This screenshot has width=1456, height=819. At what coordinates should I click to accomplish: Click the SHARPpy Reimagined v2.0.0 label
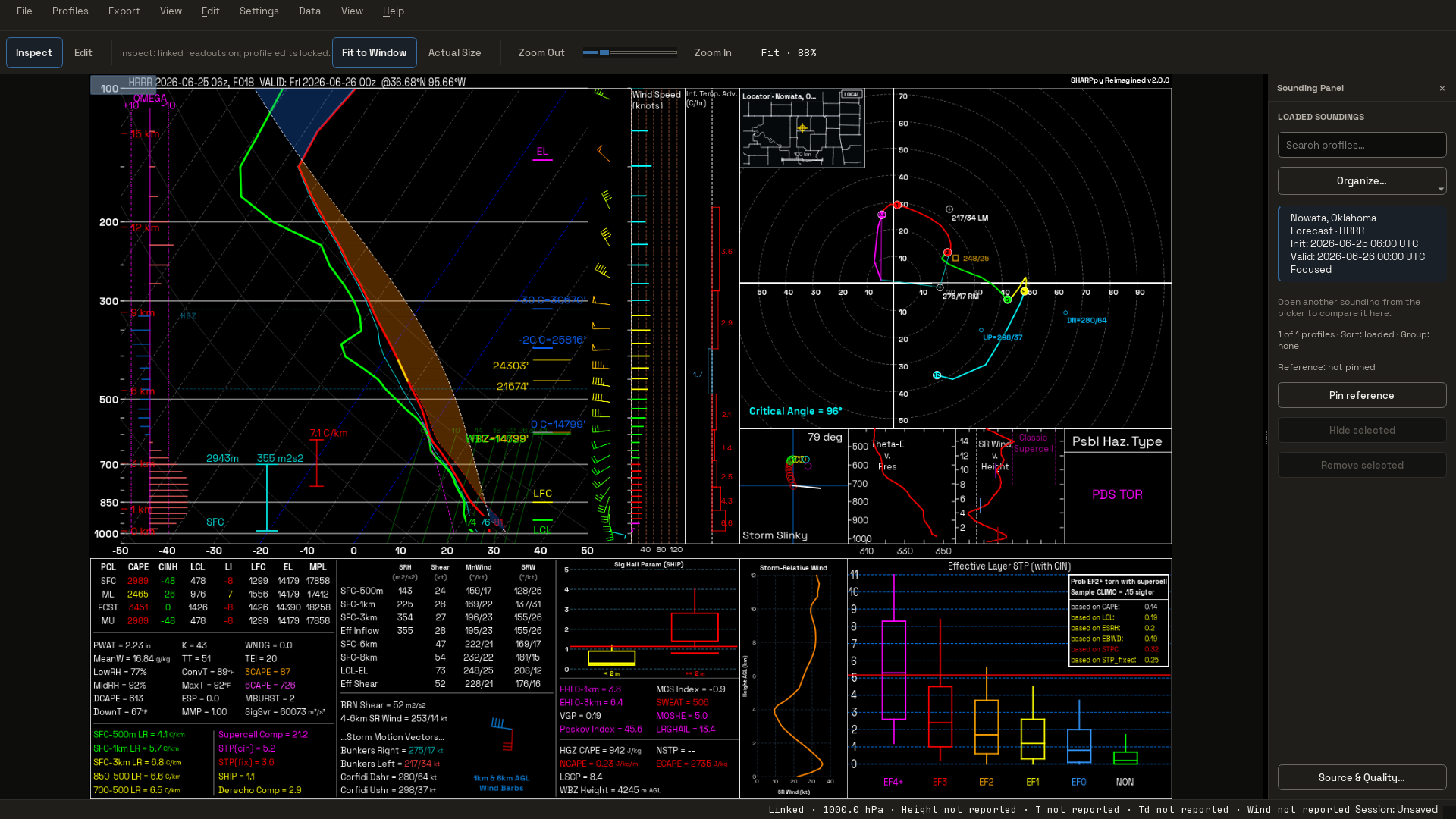pyautogui.click(x=1120, y=80)
